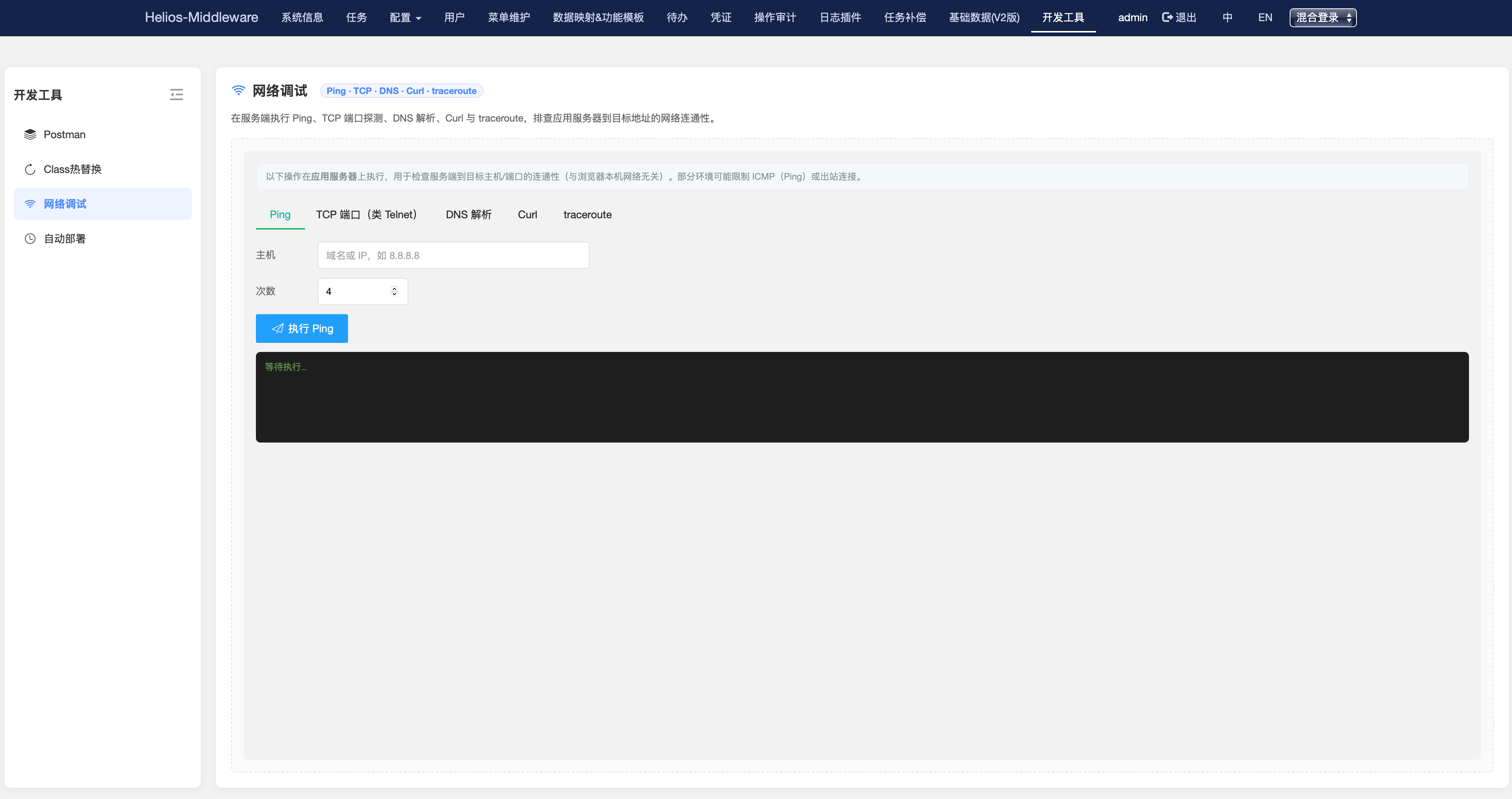Click the Postman layers icon in sidebar
This screenshot has height=799, width=1512.
pyautogui.click(x=30, y=134)
